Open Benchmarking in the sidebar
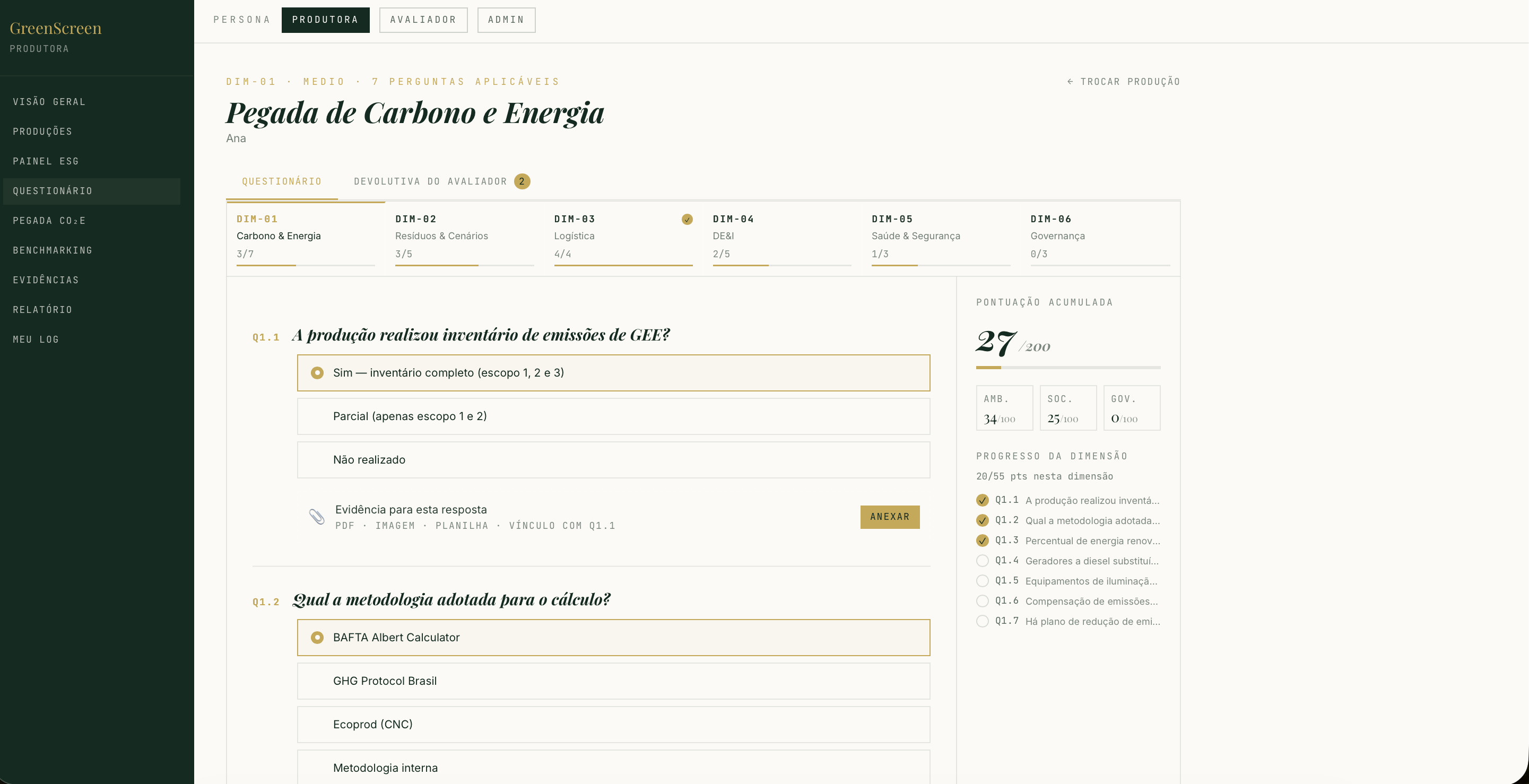This screenshot has height=784, width=1529. tap(92, 250)
